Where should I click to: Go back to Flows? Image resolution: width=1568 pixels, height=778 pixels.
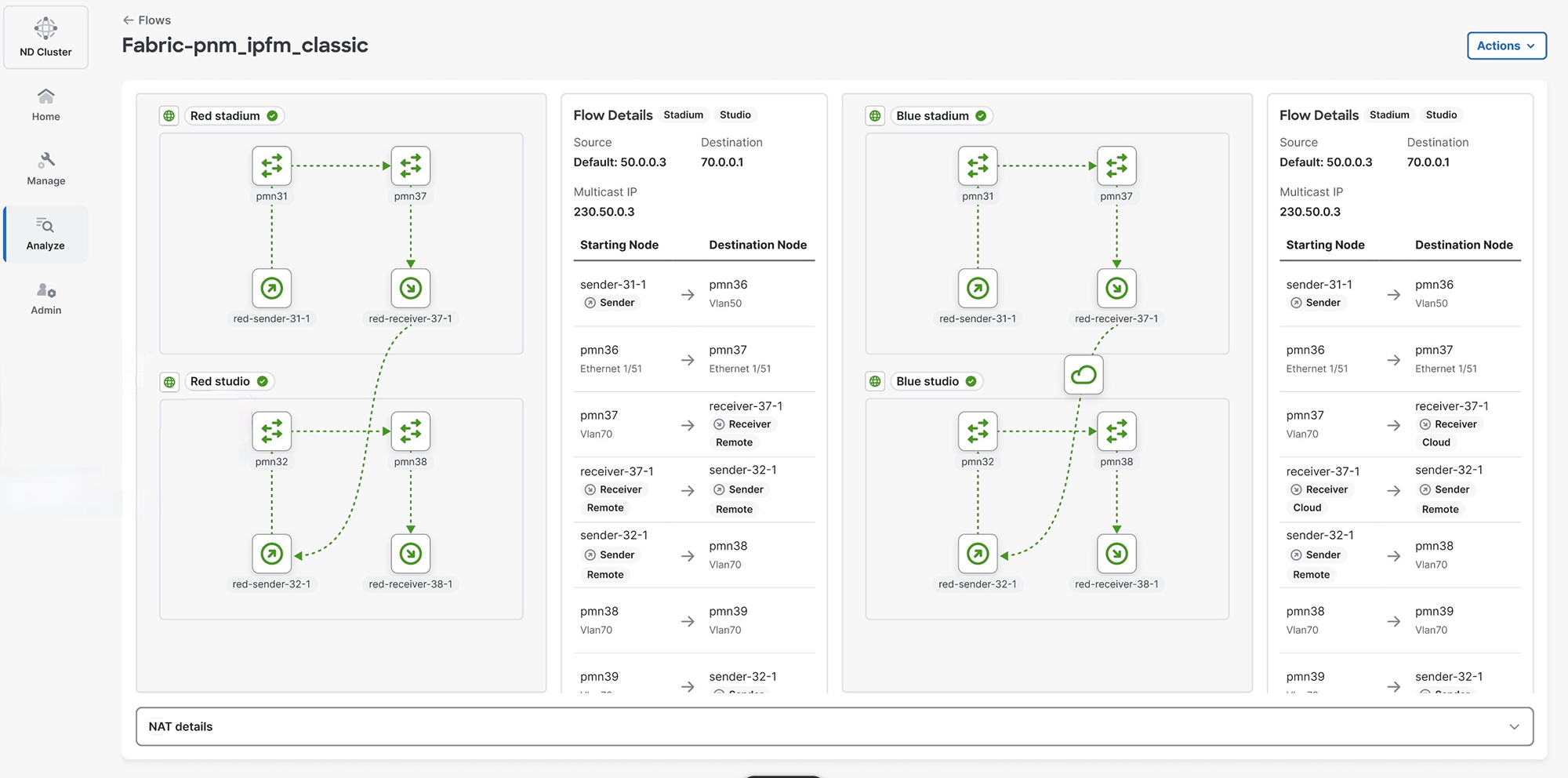[x=147, y=20]
